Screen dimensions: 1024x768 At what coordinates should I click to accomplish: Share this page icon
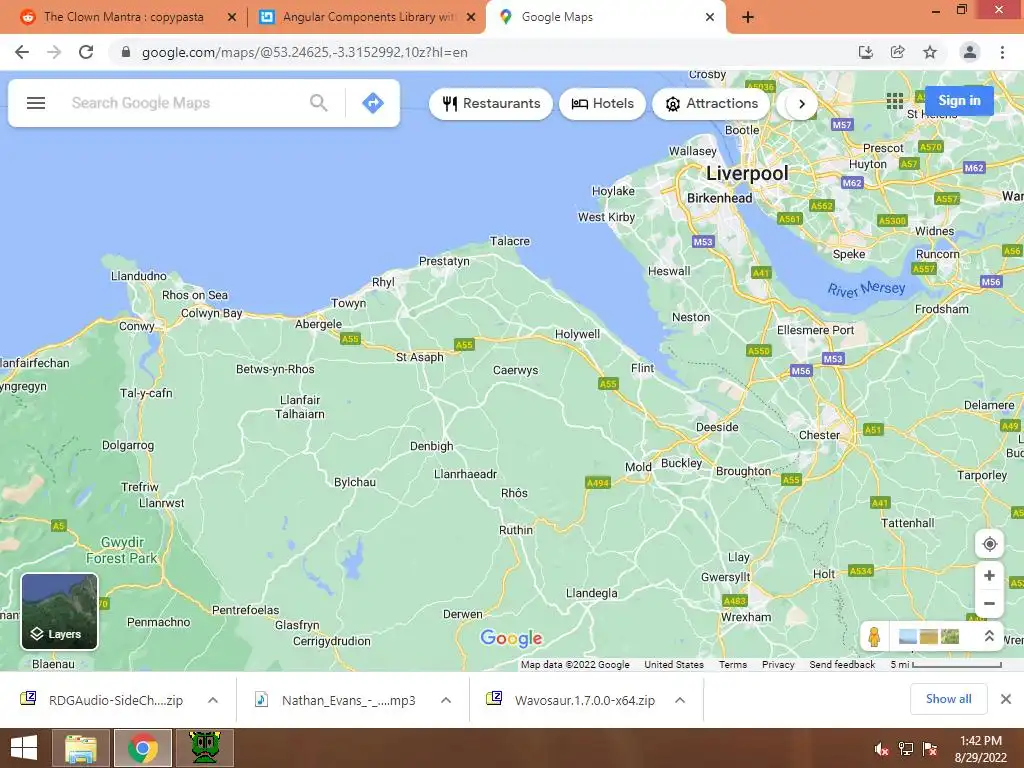click(x=897, y=52)
